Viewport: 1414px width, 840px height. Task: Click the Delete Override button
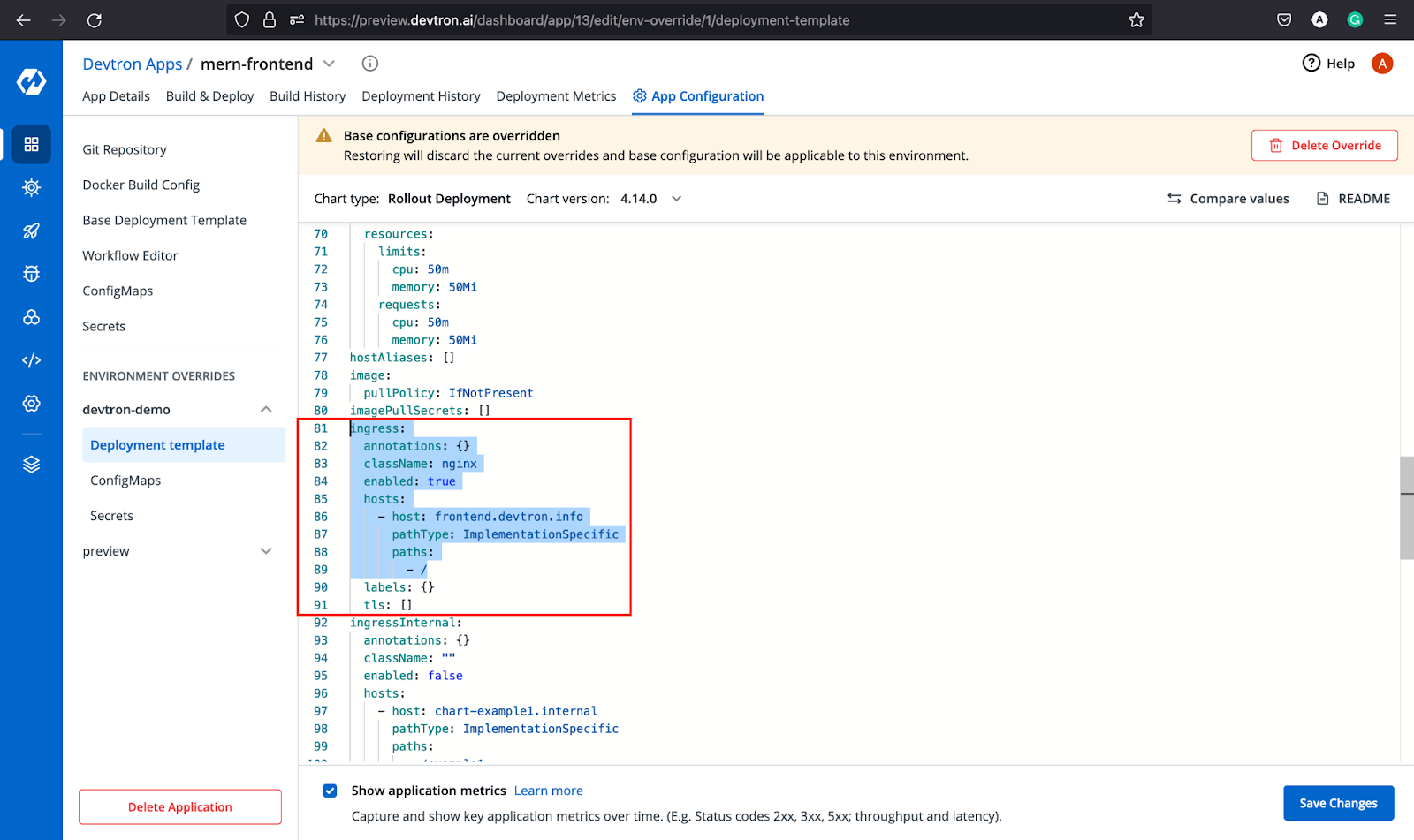1324,145
